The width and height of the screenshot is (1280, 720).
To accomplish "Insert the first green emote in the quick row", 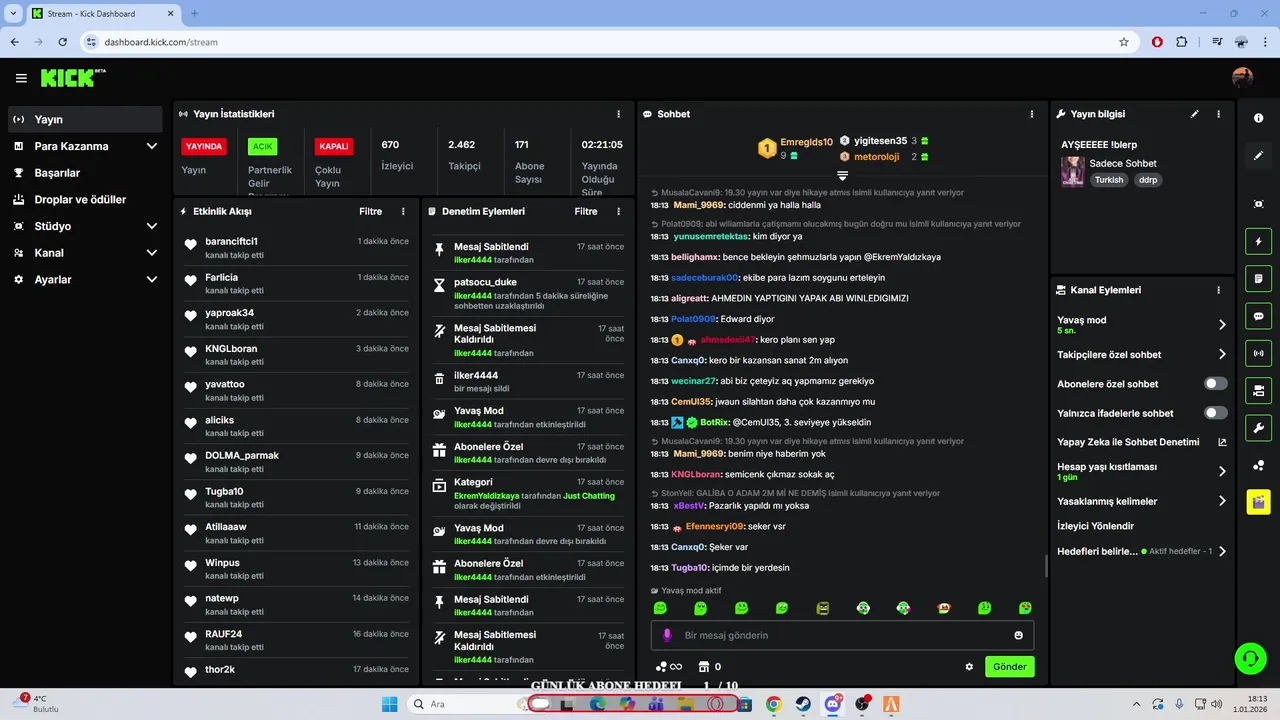I will click(660, 608).
